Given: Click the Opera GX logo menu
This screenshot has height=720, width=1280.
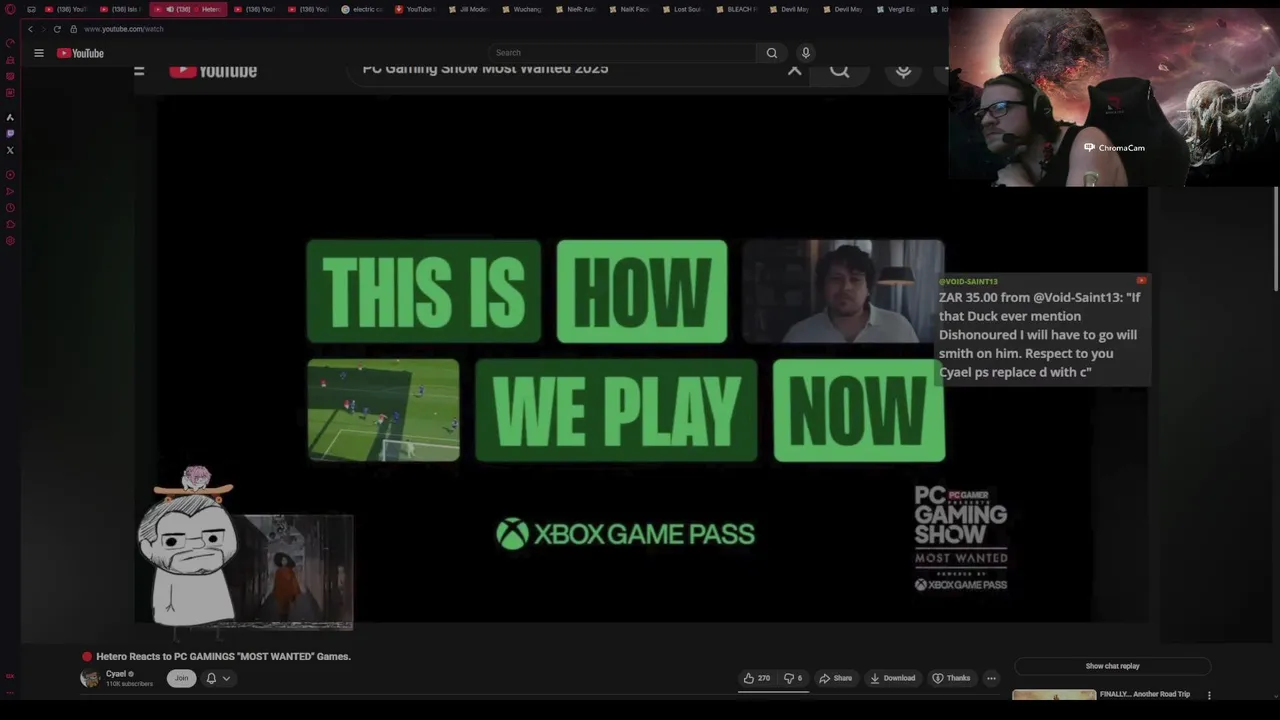Looking at the screenshot, I should tap(10, 10).
